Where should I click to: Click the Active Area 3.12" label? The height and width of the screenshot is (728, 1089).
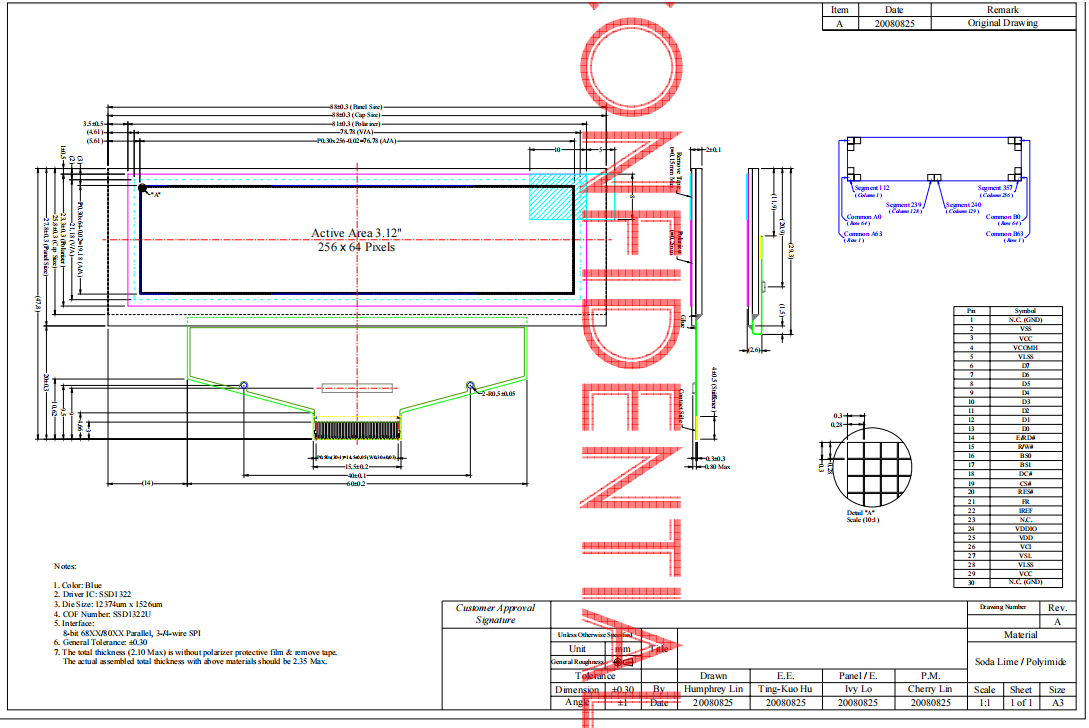[353, 233]
